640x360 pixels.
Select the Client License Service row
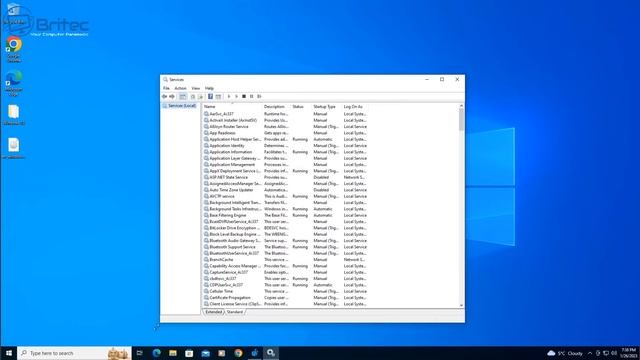click(x=285, y=304)
